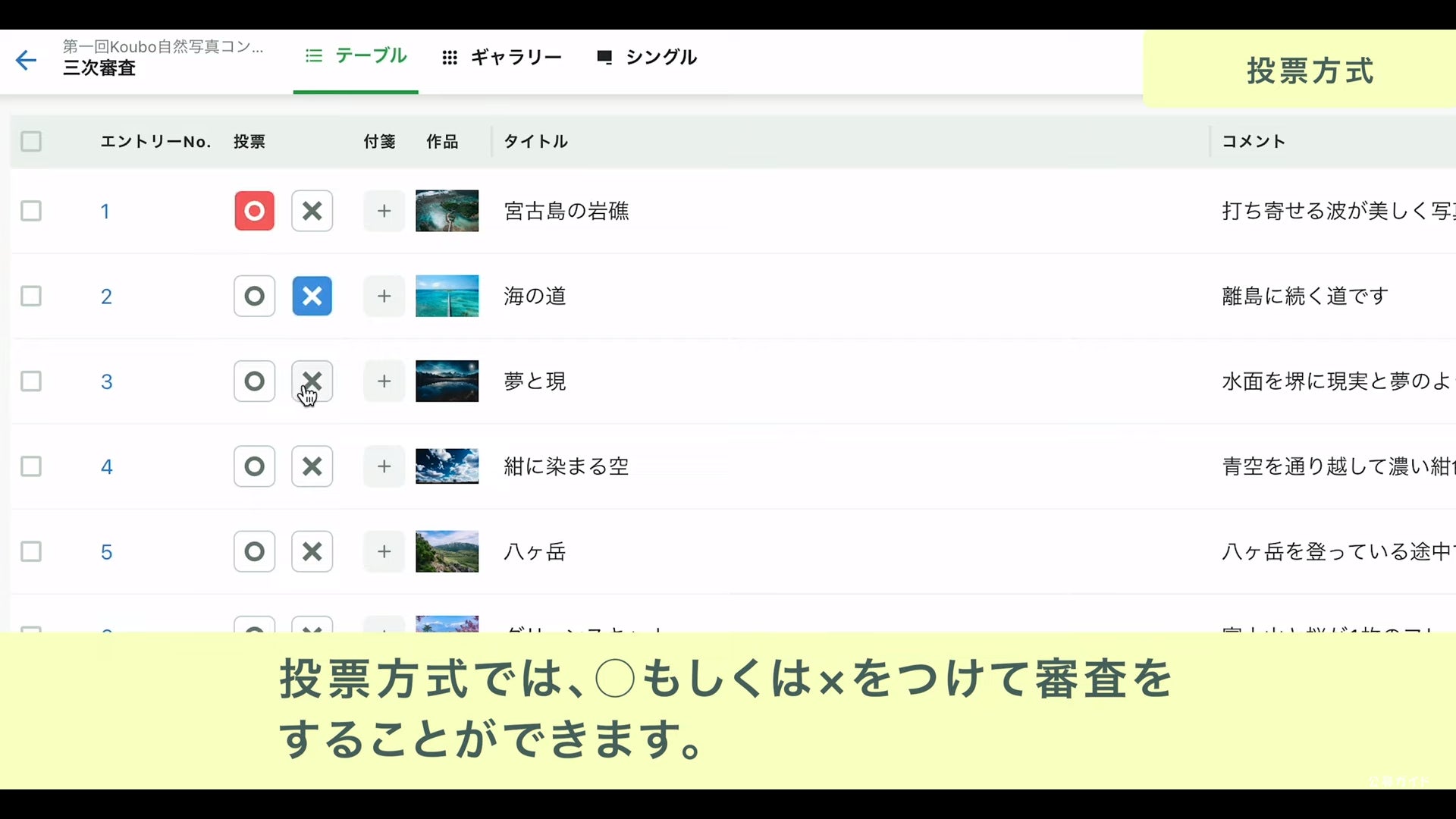Click the back arrow icon
The width and height of the screenshot is (1456, 819).
point(26,60)
